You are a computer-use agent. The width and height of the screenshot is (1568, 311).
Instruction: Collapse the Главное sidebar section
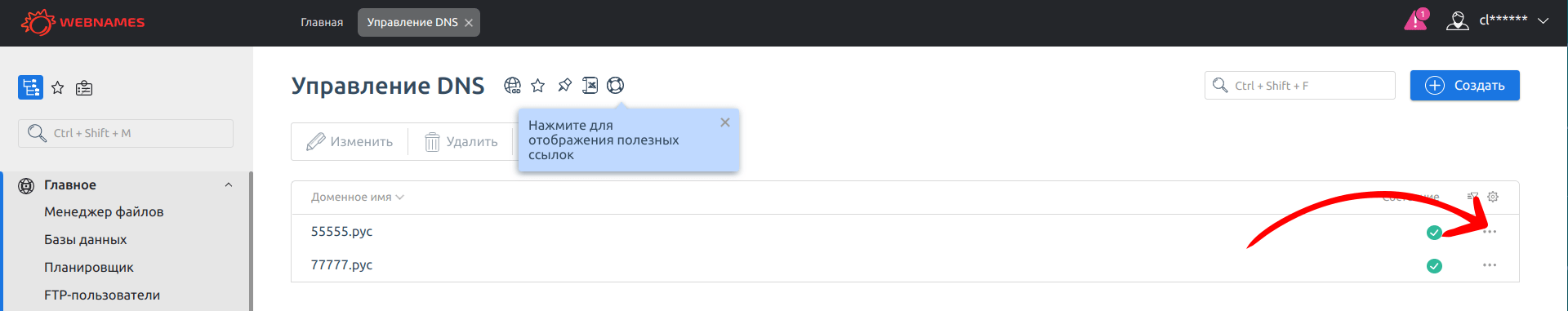(x=229, y=185)
